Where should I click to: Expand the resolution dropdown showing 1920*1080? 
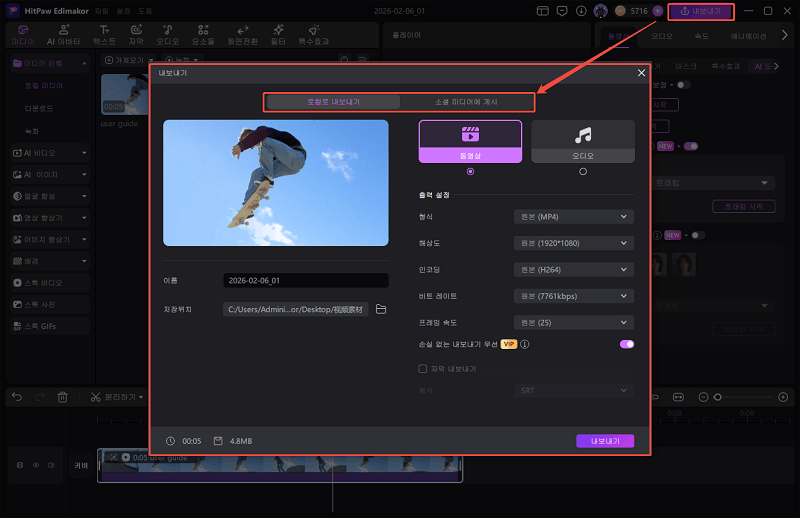573,243
